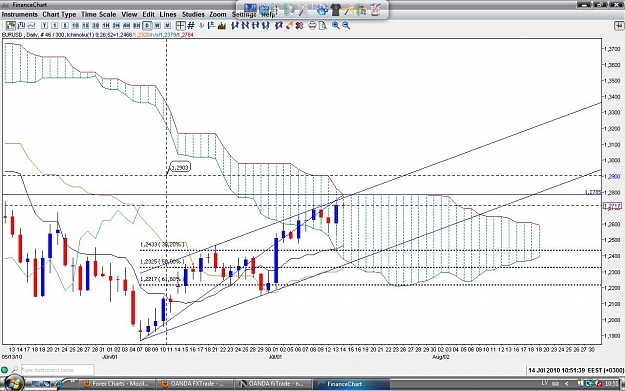Click the 'Type instrument name' field
Image resolution: width=625 pixels, height=391 pixels.
[x=57, y=370]
